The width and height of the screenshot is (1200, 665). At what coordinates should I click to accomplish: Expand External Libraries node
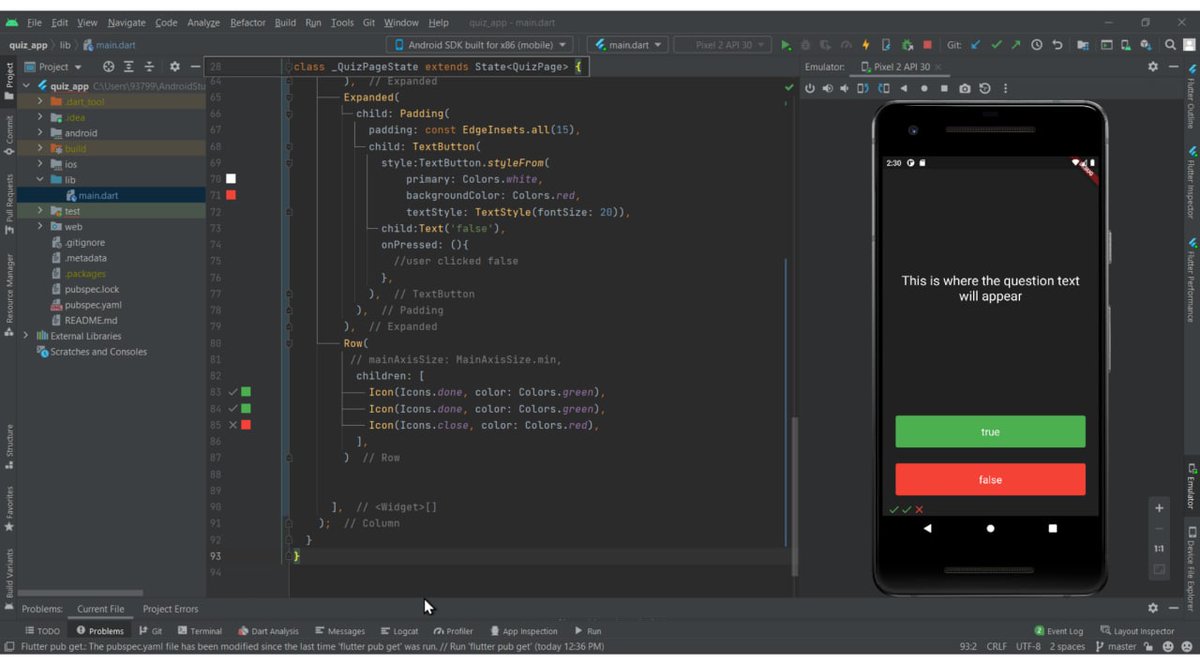click(26, 336)
